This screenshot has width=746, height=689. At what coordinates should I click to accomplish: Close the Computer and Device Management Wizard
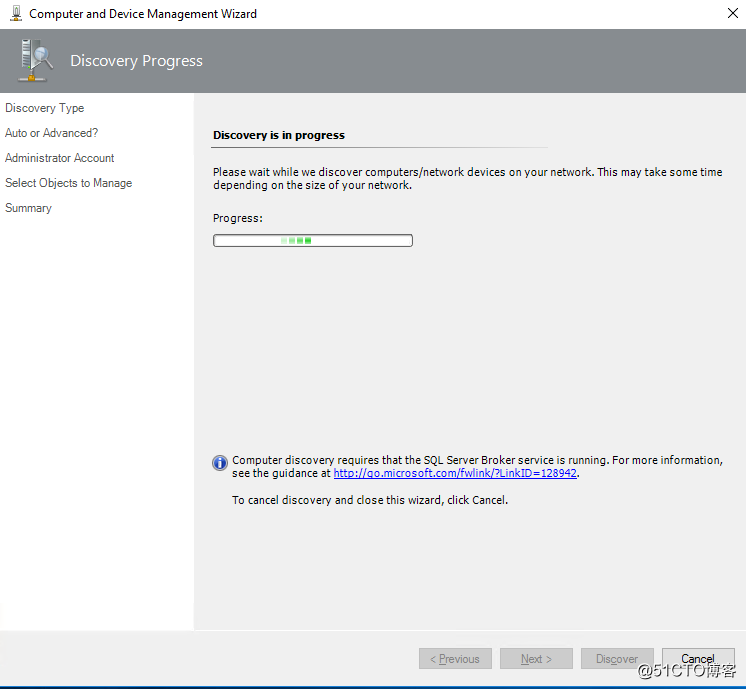[732, 13]
